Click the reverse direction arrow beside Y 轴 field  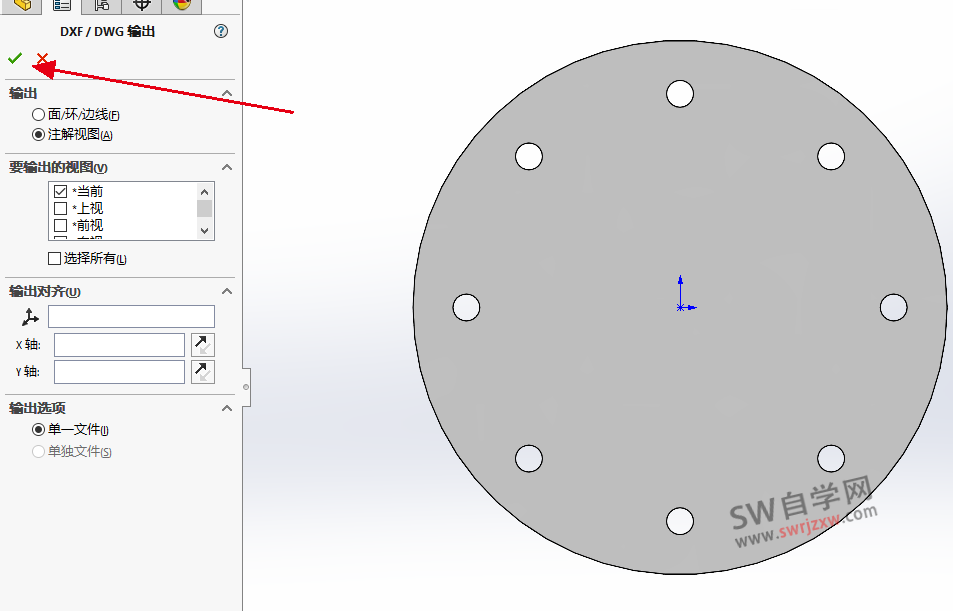click(x=200, y=371)
